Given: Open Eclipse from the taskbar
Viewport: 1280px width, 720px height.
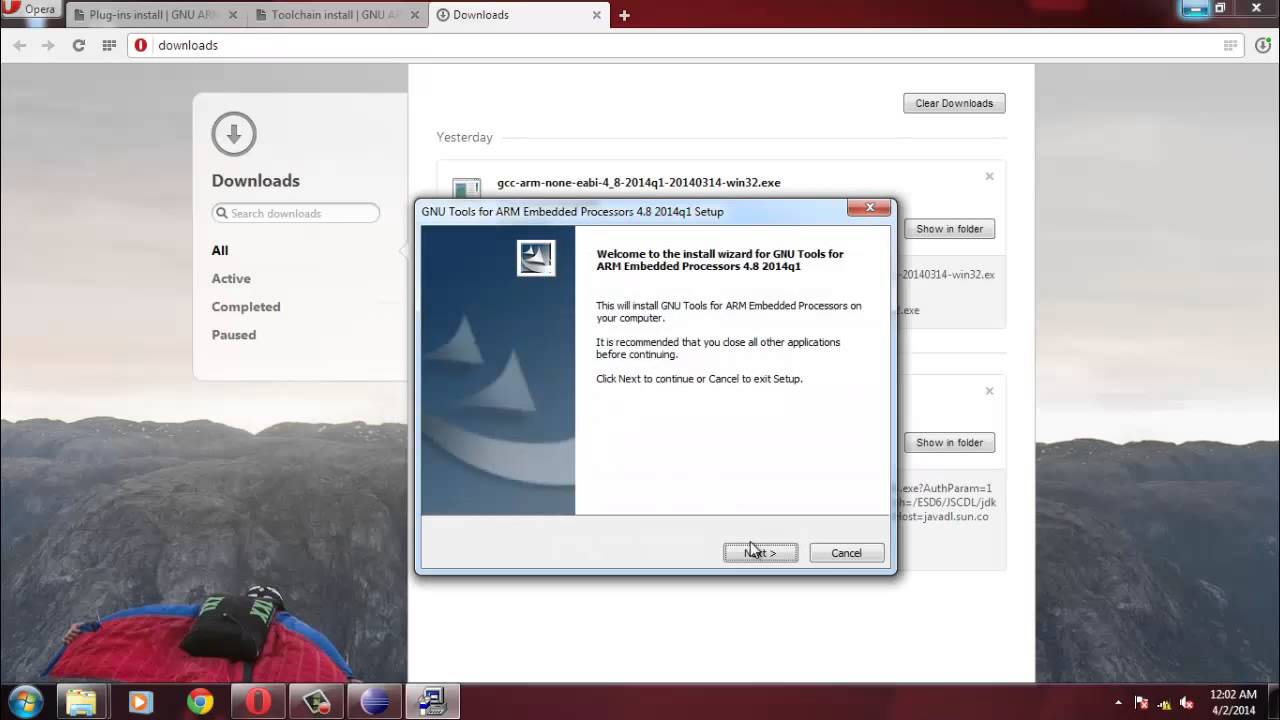Looking at the screenshot, I should tap(375, 702).
